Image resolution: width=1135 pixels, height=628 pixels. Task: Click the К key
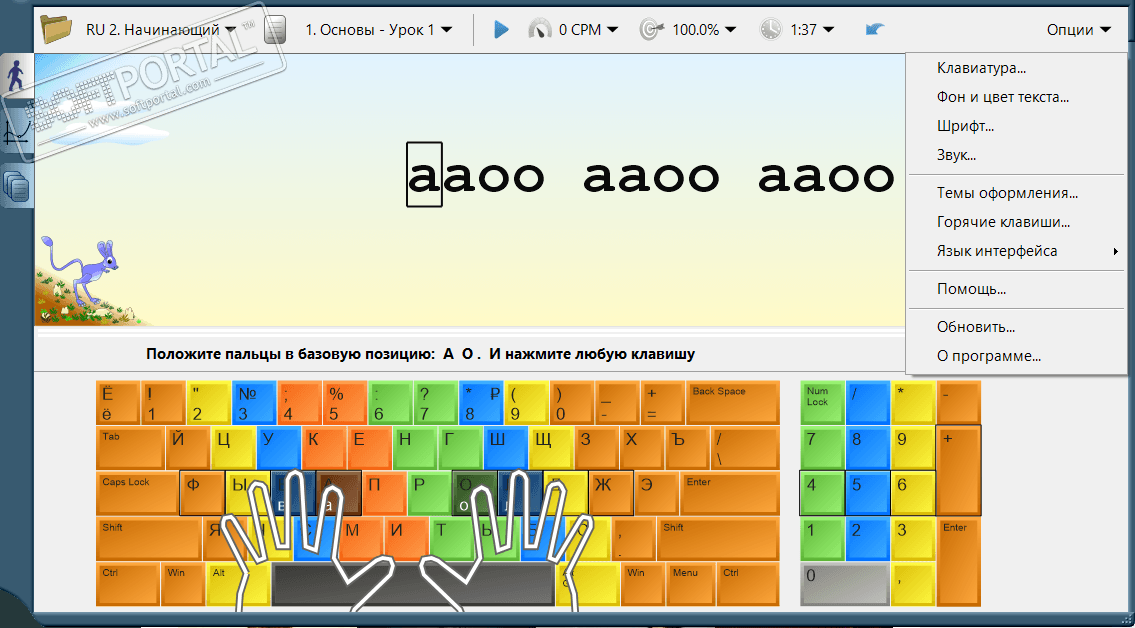tap(324, 448)
